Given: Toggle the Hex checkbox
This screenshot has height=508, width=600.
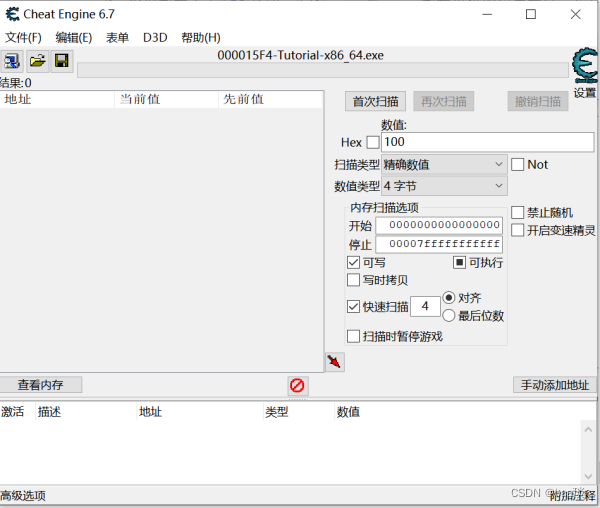Looking at the screenshot, I should tap(373, 142).
